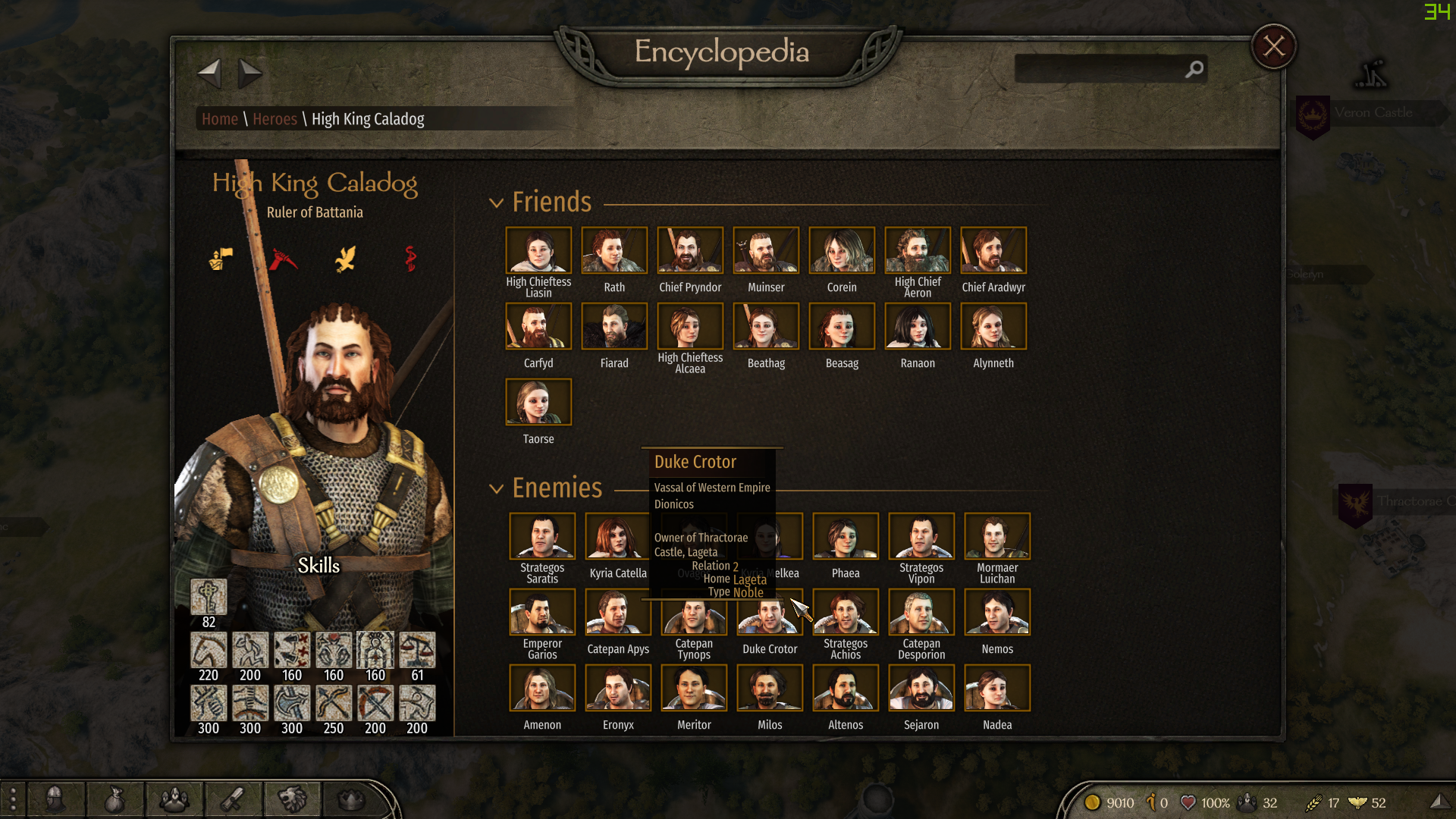This screenshot has height=819, width=1456.
Task: Go forward with the right arrow icon
Action: click(249, 74)
